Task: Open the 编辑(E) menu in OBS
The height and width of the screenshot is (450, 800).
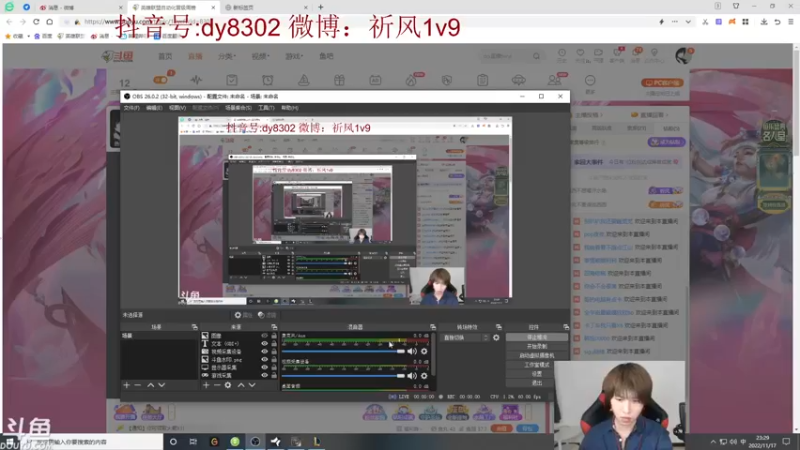Action: (154, 108)
